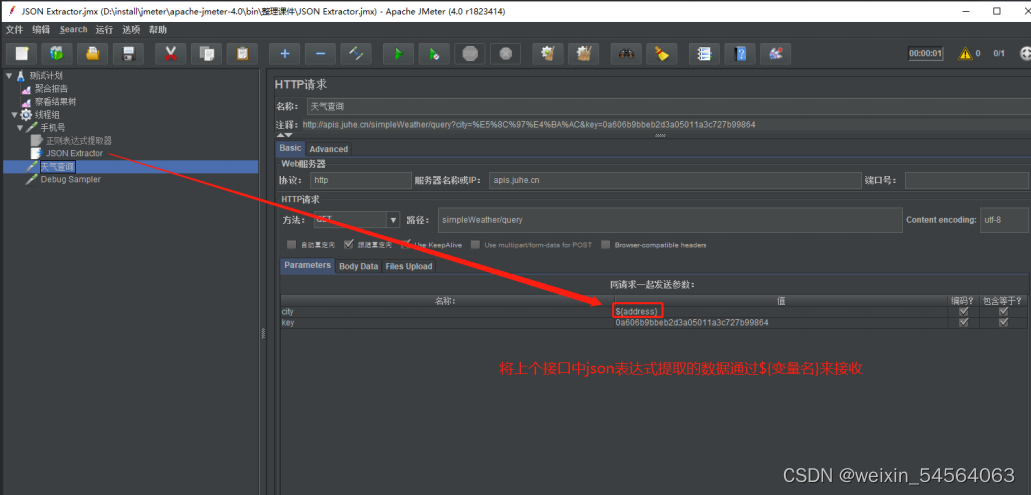Click the 服务器名称或IP input field
Image resolution: width=1031 pixels, height=495 pixels.
[675, 180]
